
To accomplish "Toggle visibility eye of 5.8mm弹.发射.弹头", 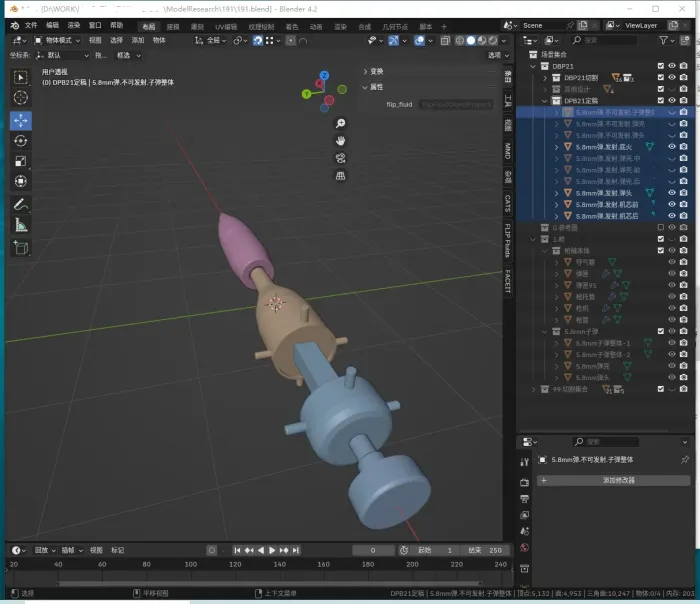I will (x=671, y=193).
